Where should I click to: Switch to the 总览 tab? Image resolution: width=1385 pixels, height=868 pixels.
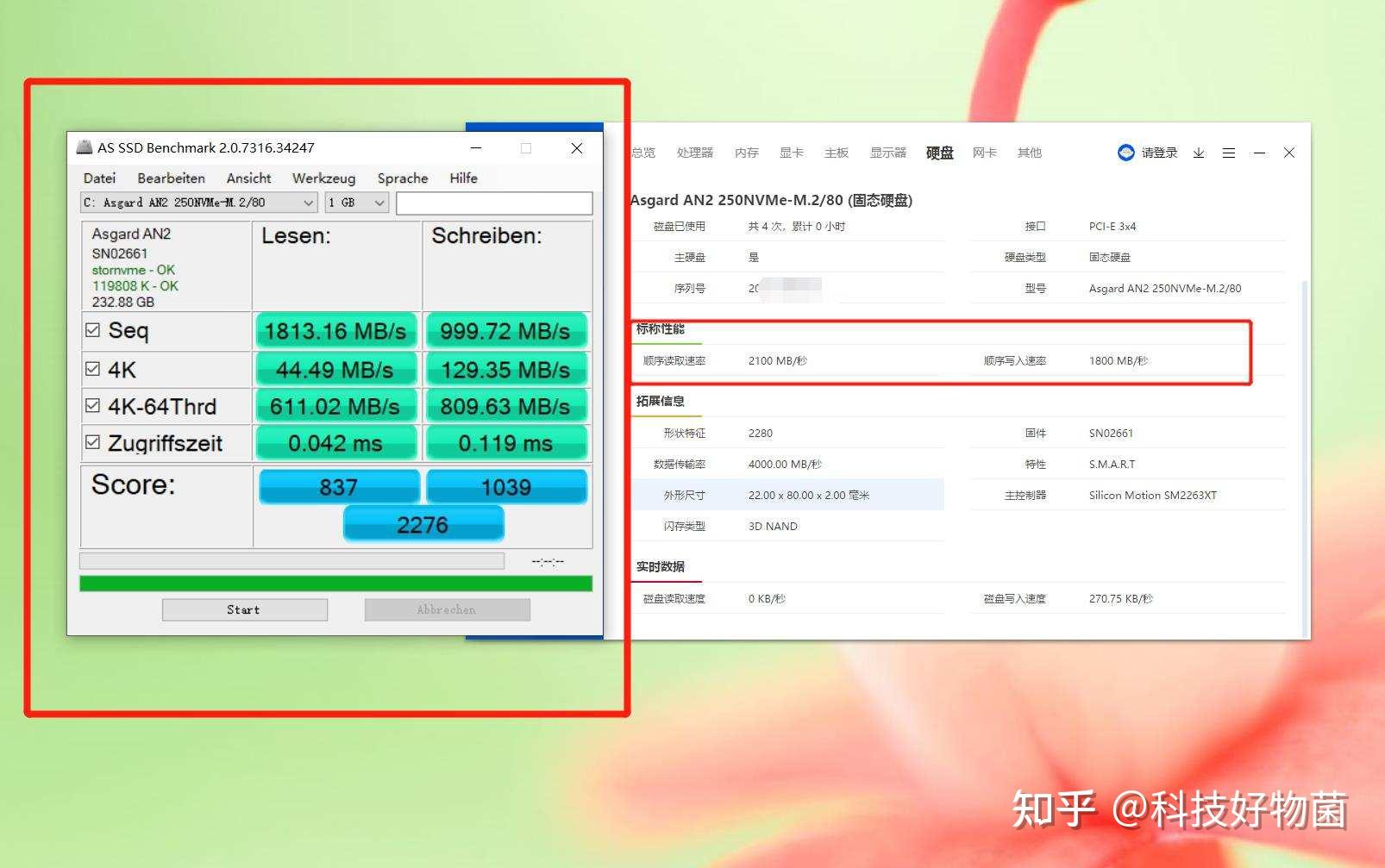tap(643, 153)
